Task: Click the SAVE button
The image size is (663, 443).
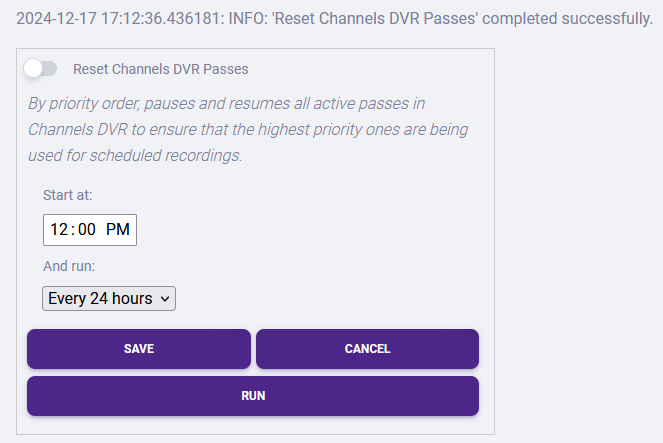Action: pyautogui.click(x=139, y=349)
